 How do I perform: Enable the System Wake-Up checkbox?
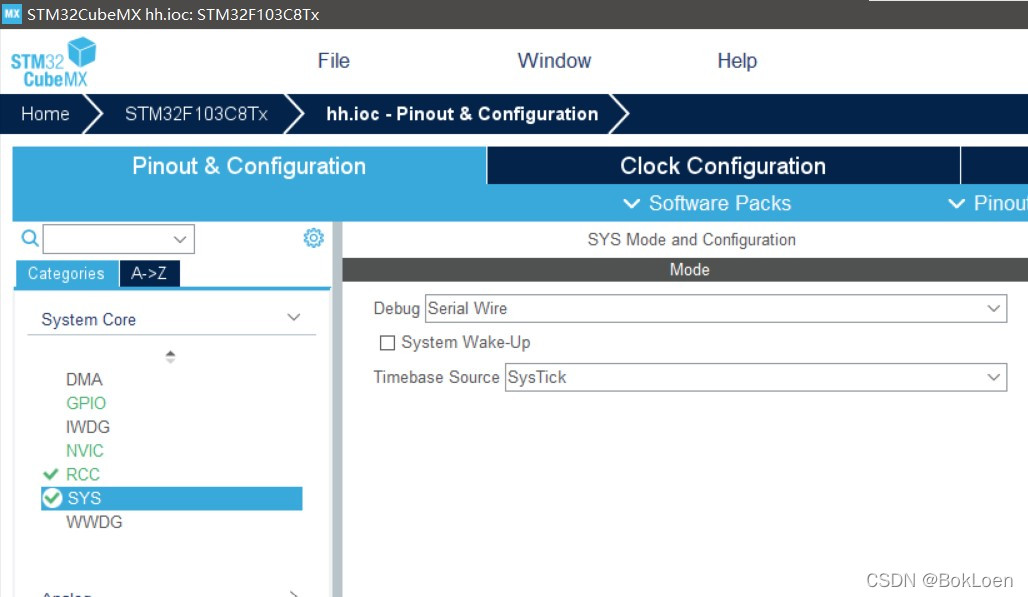click(x=387, y=343)
